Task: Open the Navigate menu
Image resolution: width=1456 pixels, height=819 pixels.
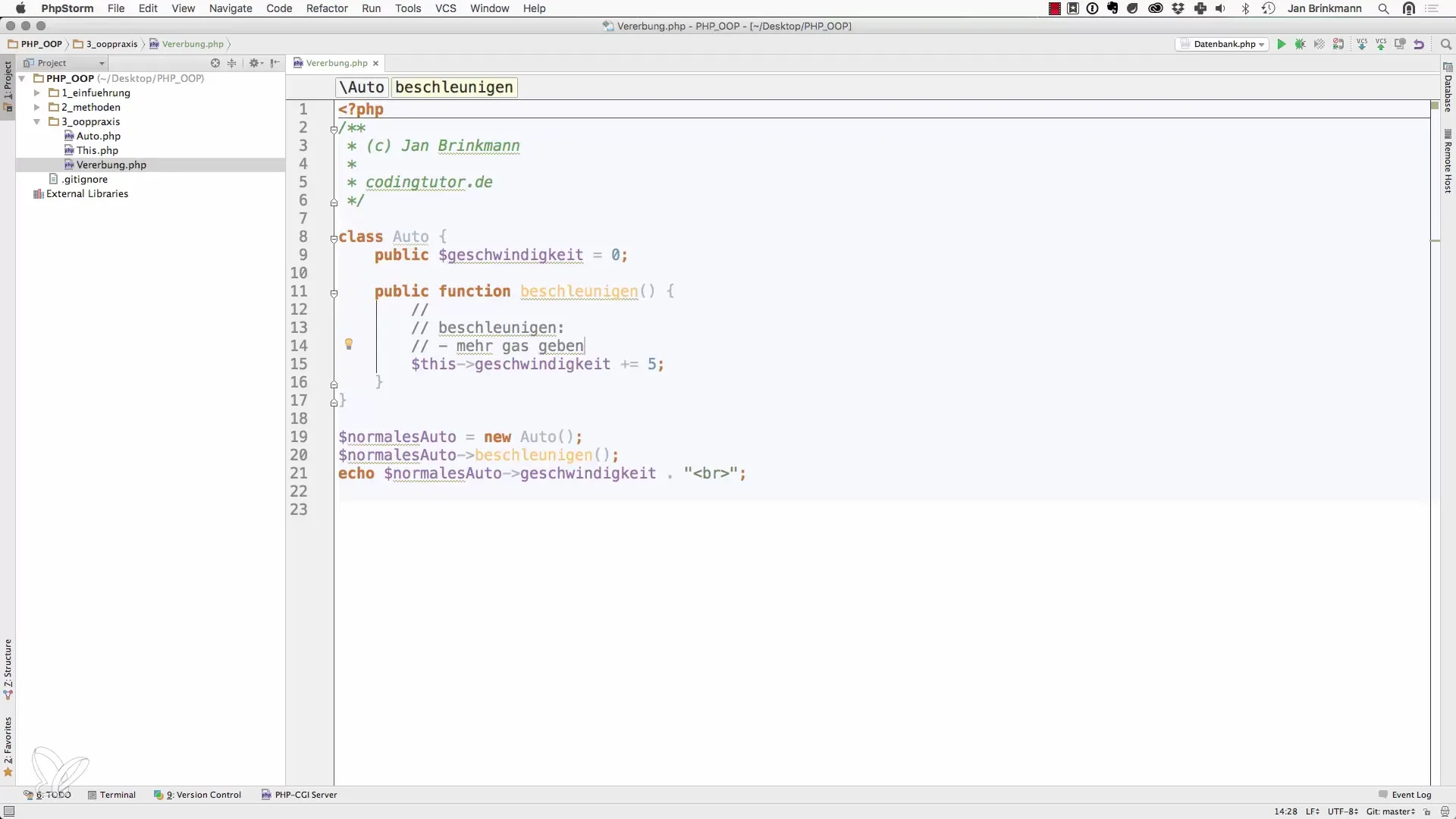Action: [x=231, y=8]
